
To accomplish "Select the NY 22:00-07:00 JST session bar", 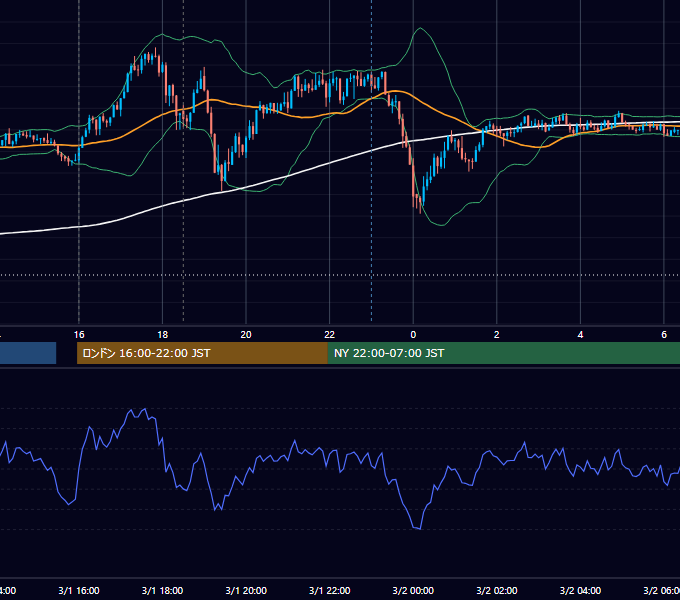I will point(503,353).
